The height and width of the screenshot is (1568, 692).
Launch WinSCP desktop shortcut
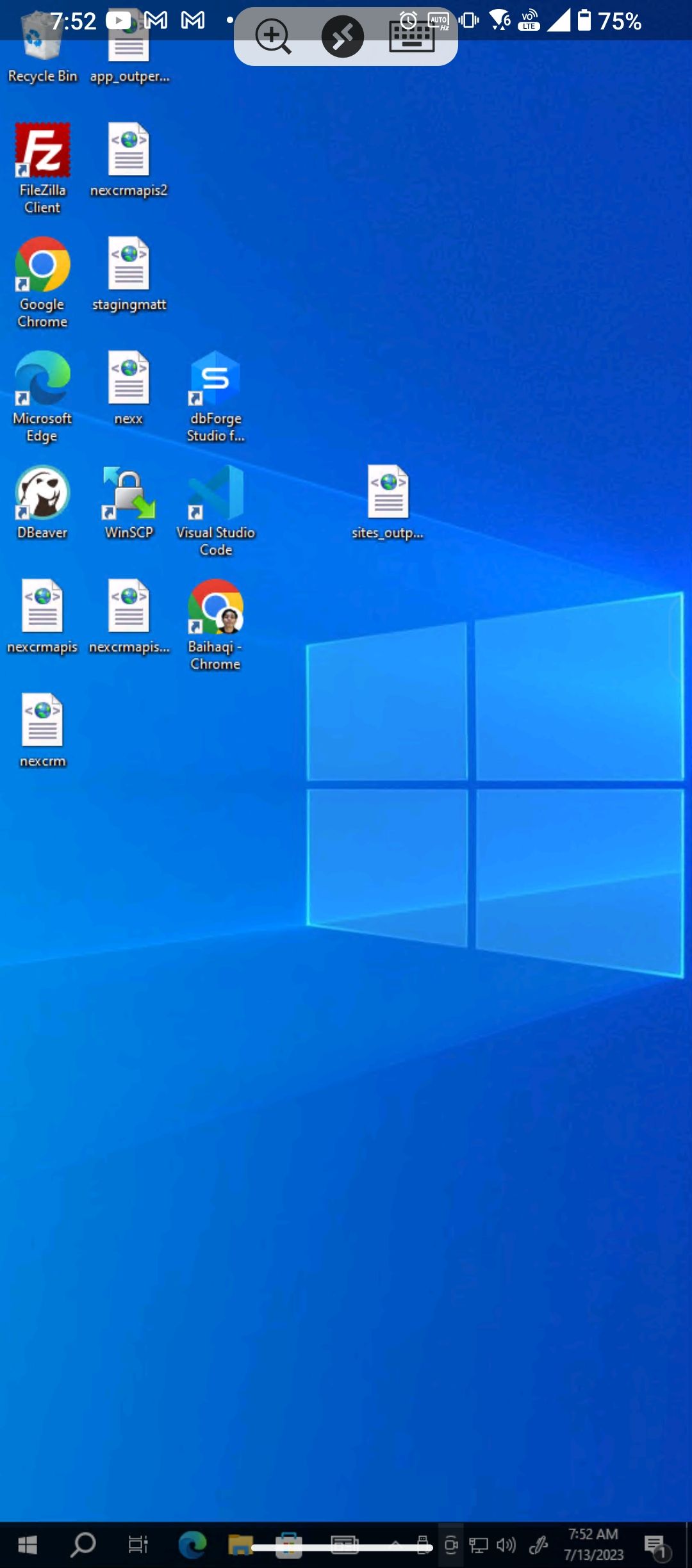[x=129, y=502]
